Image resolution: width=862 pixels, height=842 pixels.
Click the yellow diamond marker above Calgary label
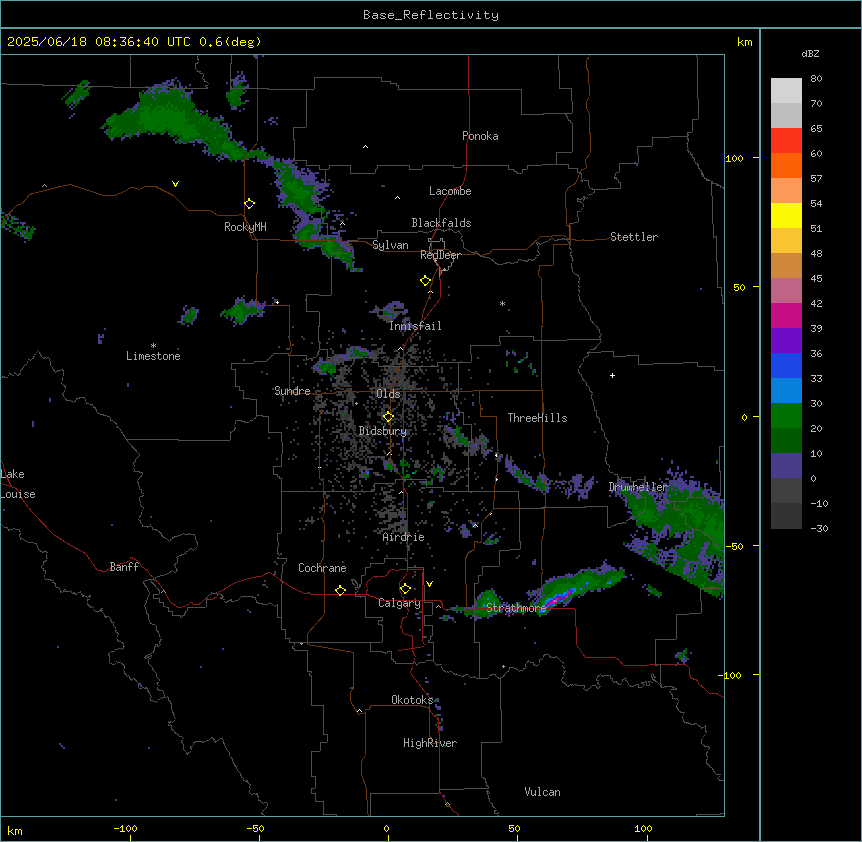pos(405,589)
